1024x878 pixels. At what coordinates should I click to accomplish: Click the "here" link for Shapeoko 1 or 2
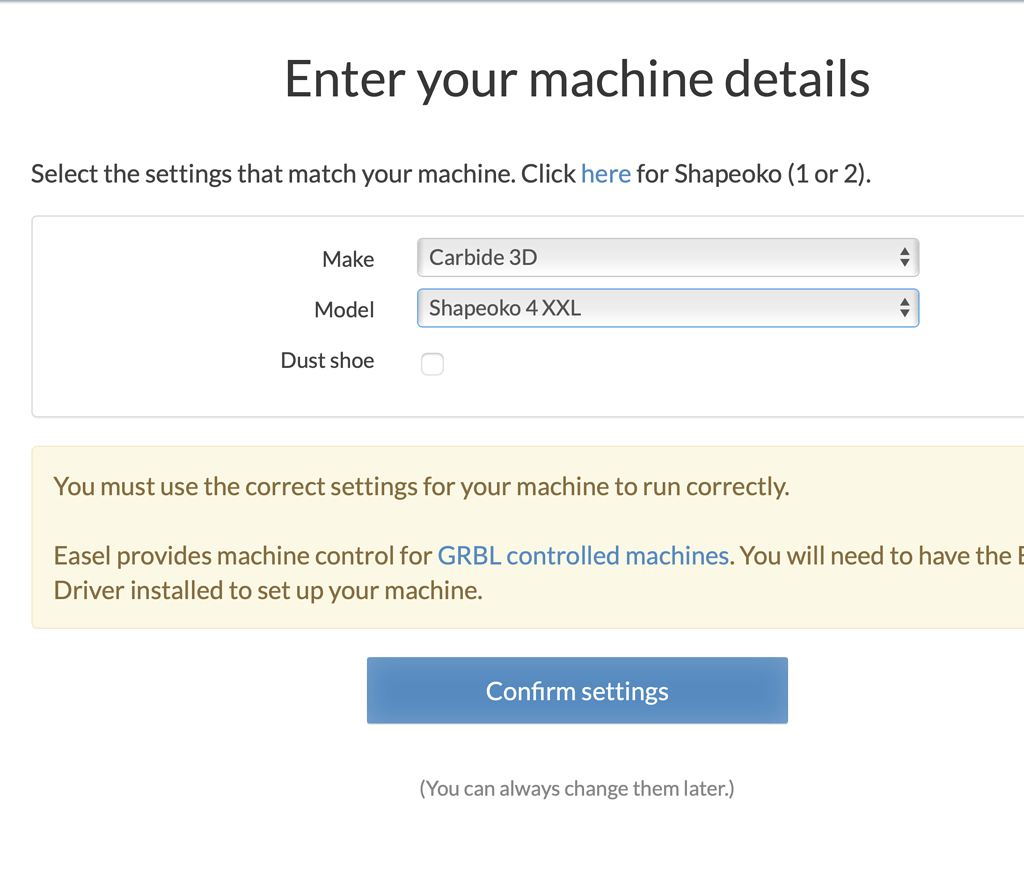coord(605,173)
